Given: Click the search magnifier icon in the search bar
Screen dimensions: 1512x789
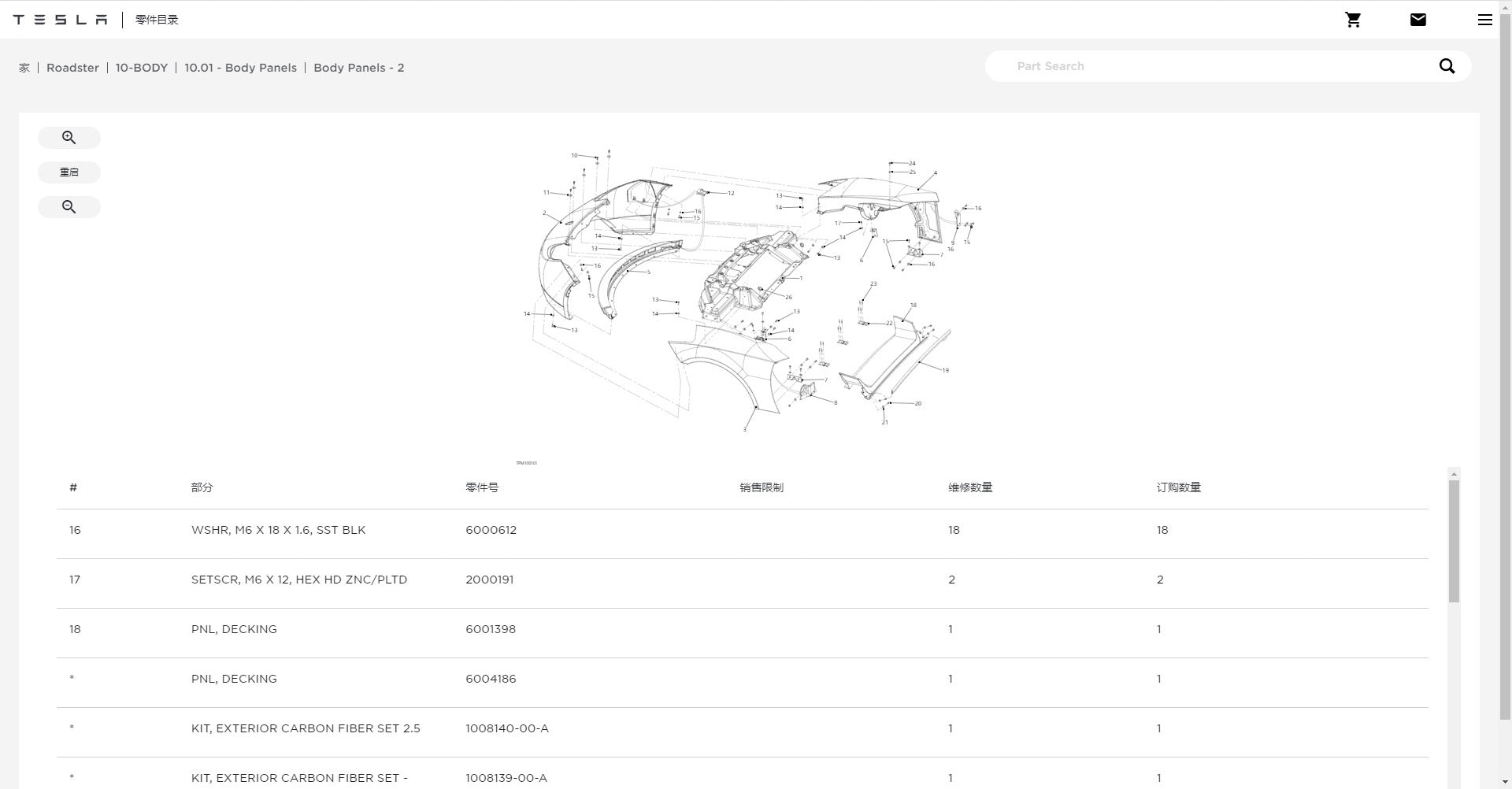Looking at the screenshot, I should (1447, 66).
